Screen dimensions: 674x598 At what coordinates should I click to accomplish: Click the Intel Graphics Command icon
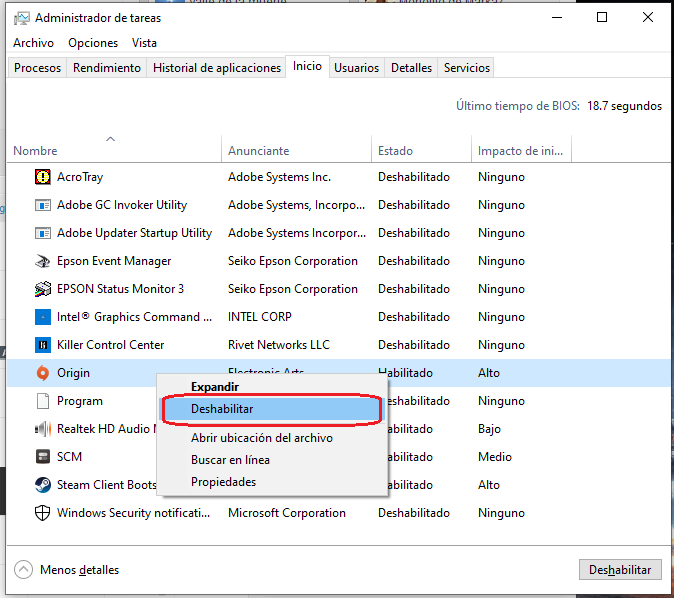point(43,317)
